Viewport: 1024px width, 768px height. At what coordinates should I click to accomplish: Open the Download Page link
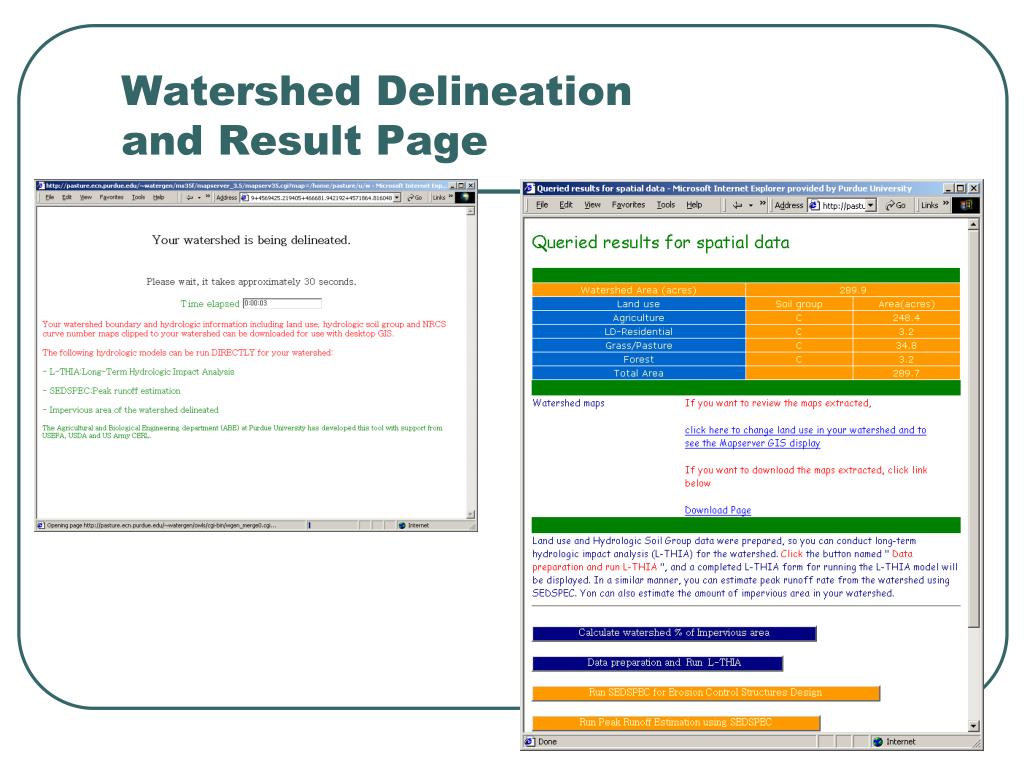718,510
